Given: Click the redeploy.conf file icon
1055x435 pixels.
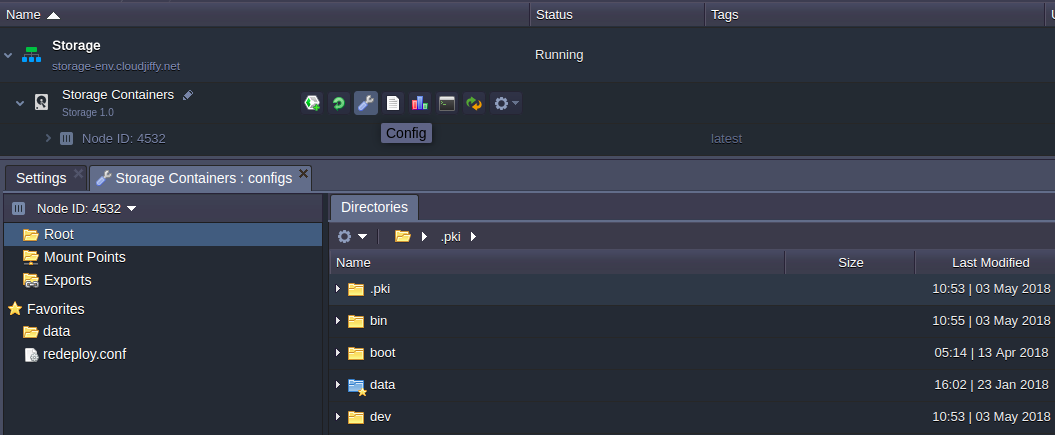Looking at the screenshot, I should point(32,355).
